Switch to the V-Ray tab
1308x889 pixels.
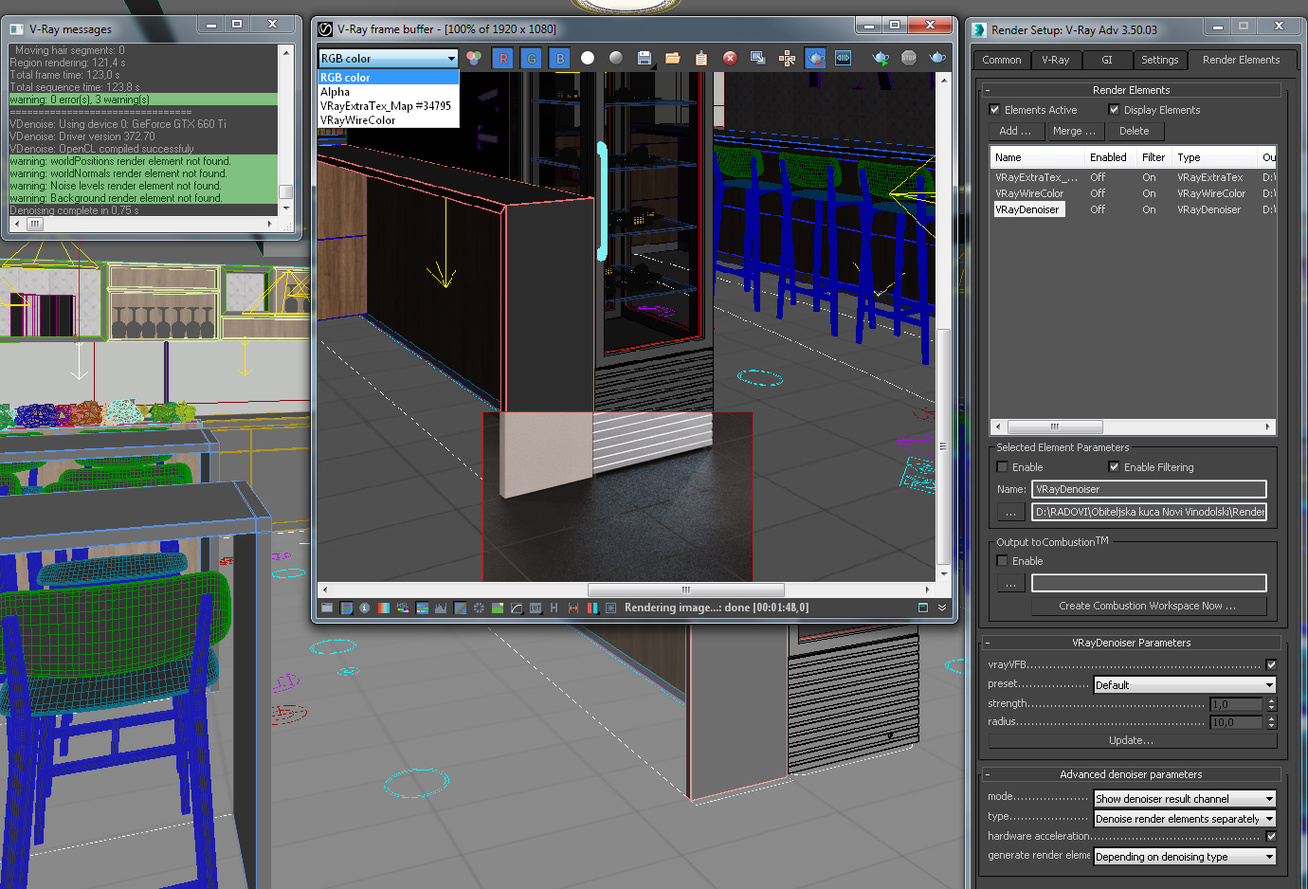1055,60
